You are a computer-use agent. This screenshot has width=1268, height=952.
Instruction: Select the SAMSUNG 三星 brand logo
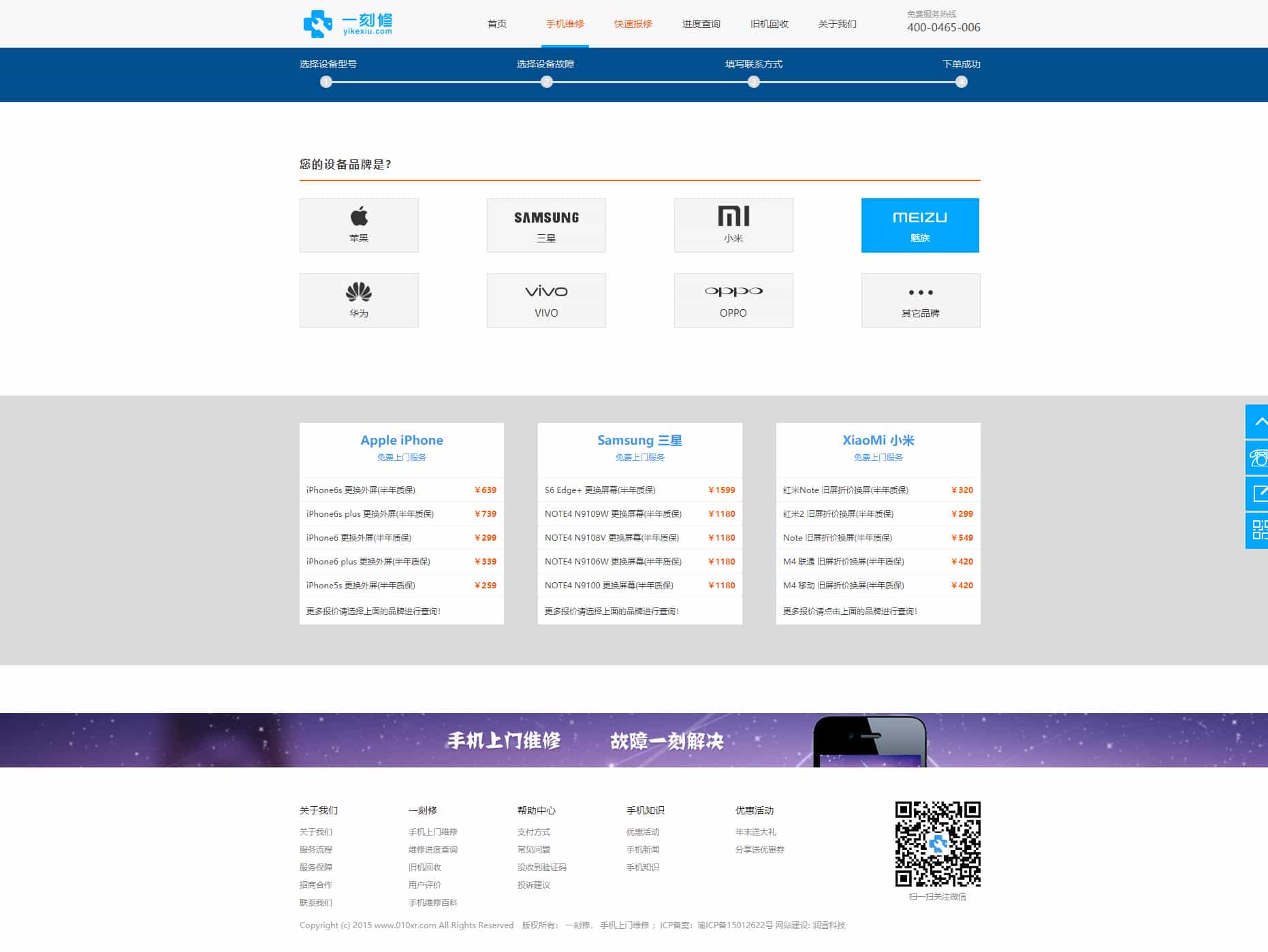(x=545, y=225)
